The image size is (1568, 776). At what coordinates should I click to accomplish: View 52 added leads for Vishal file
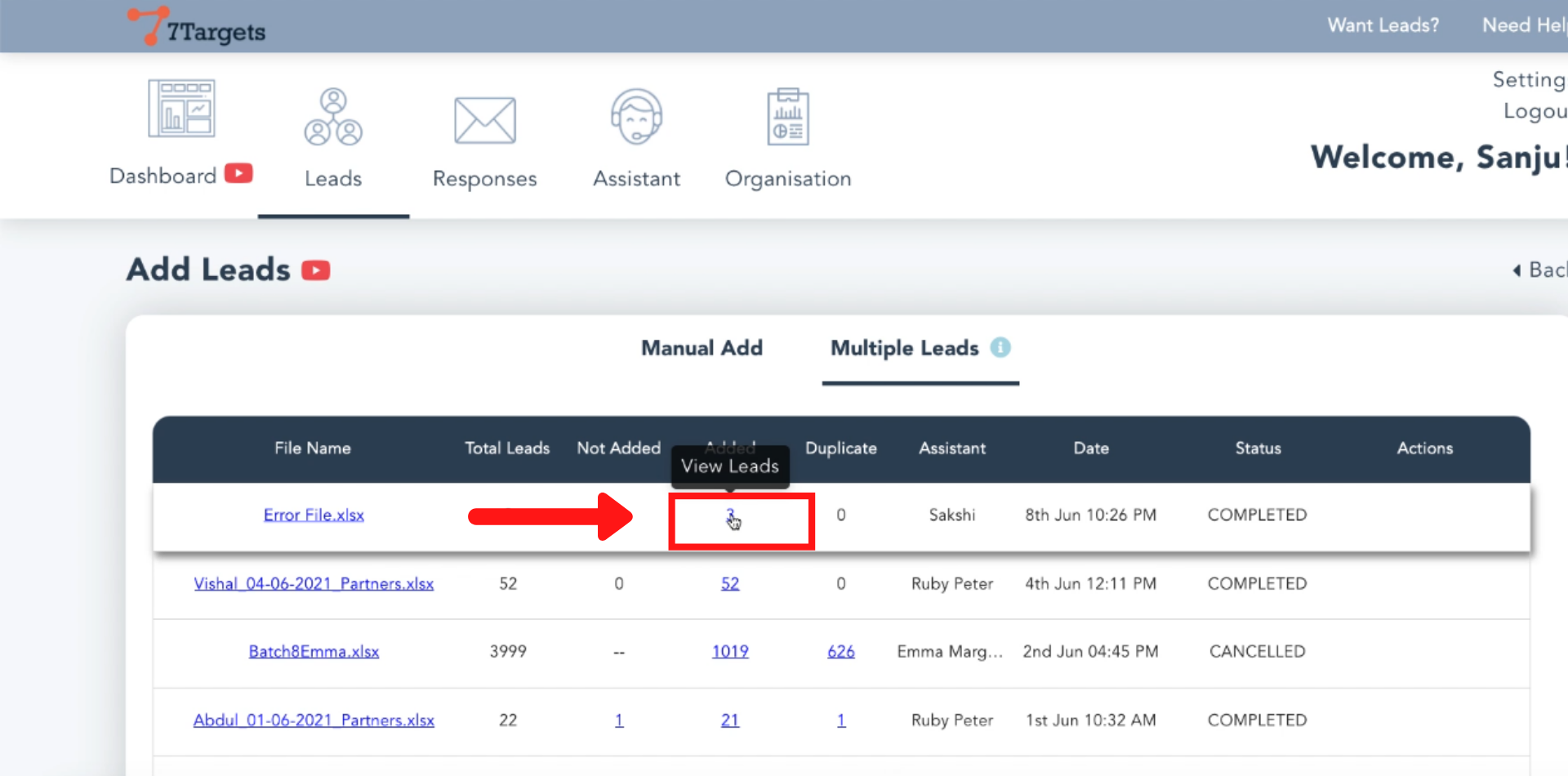730,584
